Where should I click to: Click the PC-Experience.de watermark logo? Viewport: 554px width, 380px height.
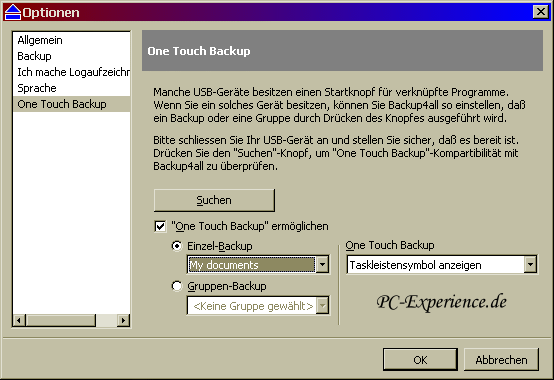442,302
